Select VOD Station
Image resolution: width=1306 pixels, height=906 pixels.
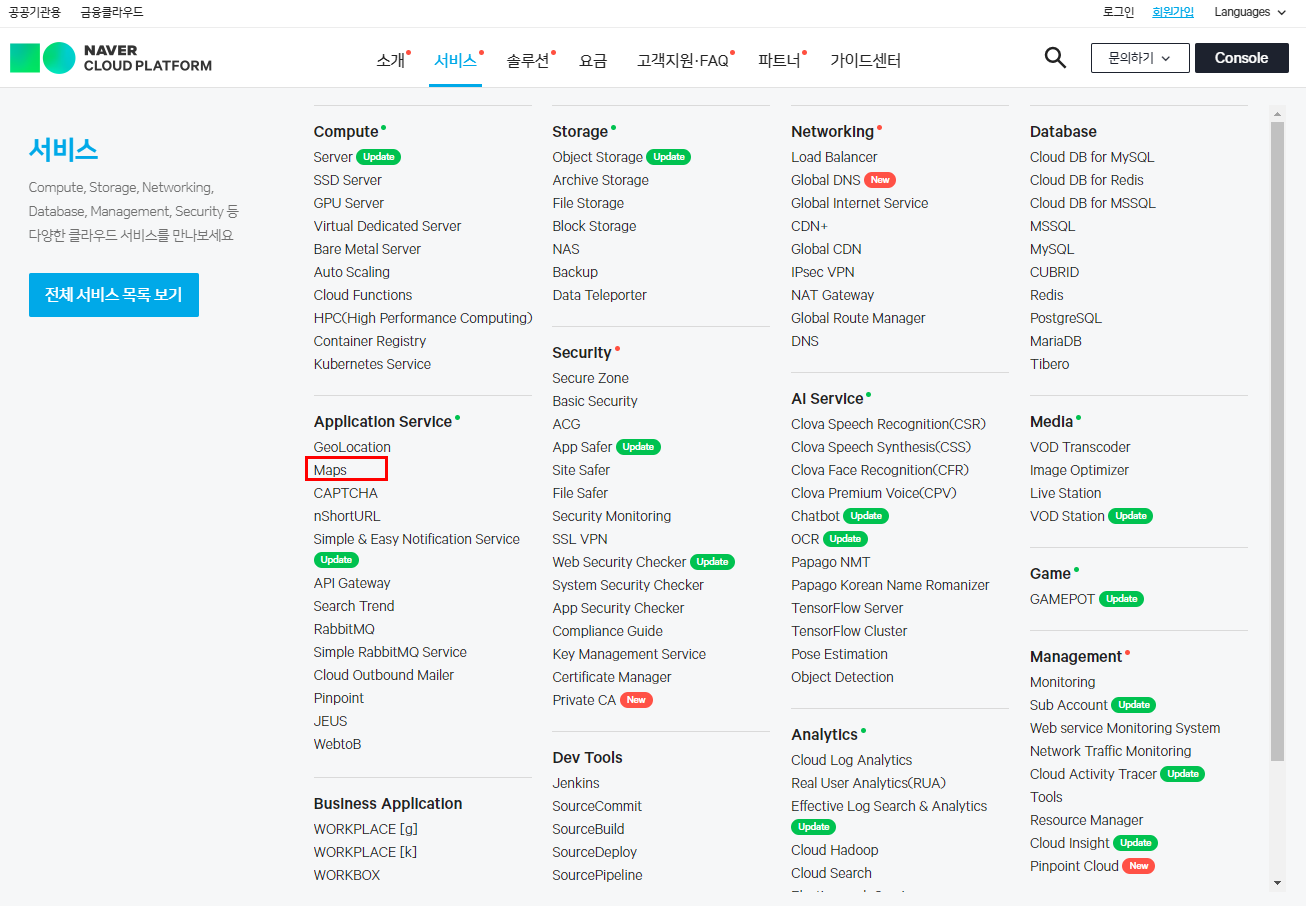(x=1067, y=516)
